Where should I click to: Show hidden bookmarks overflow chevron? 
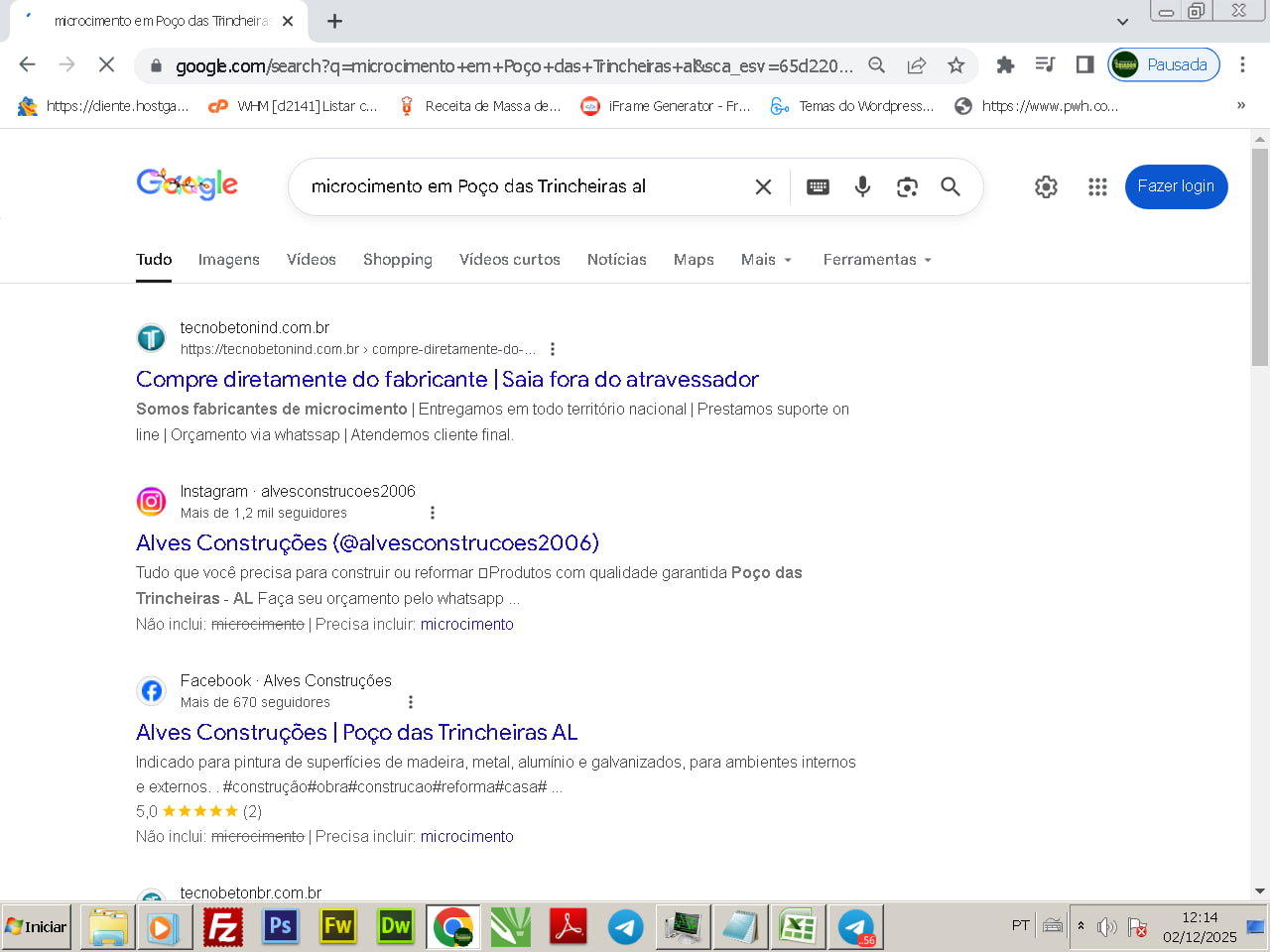(1240, 106)
